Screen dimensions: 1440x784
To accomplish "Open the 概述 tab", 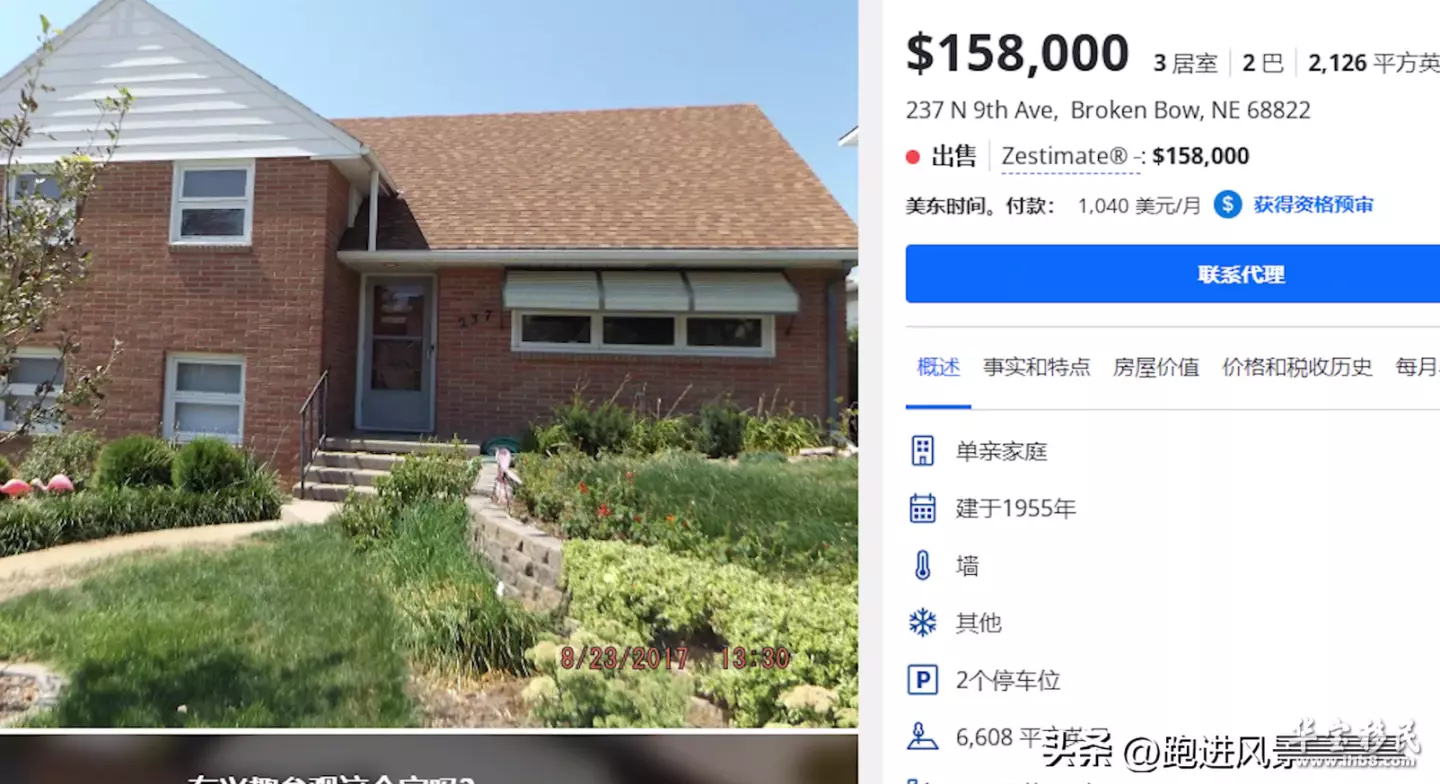I will (938, 367).
